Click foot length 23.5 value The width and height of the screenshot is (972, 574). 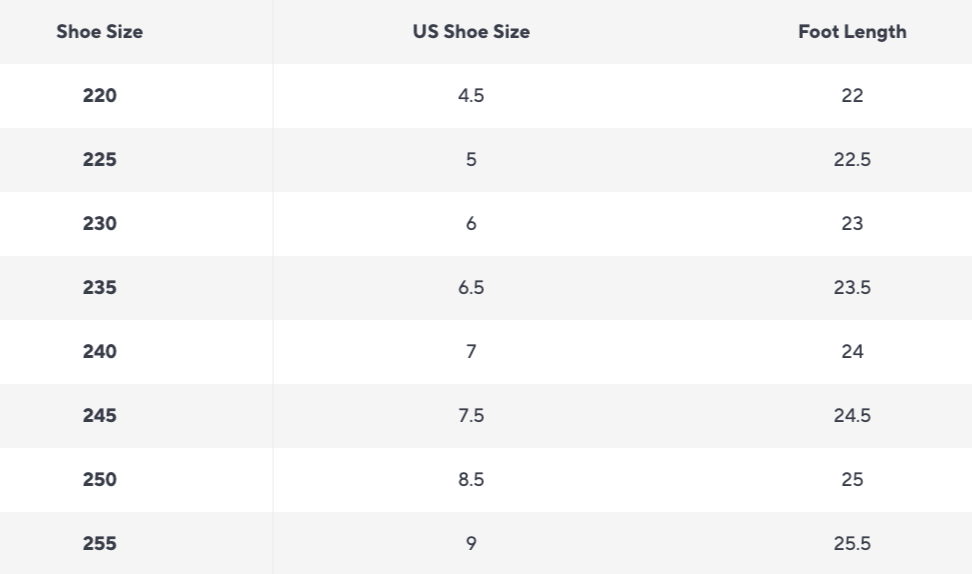point(852,288)
